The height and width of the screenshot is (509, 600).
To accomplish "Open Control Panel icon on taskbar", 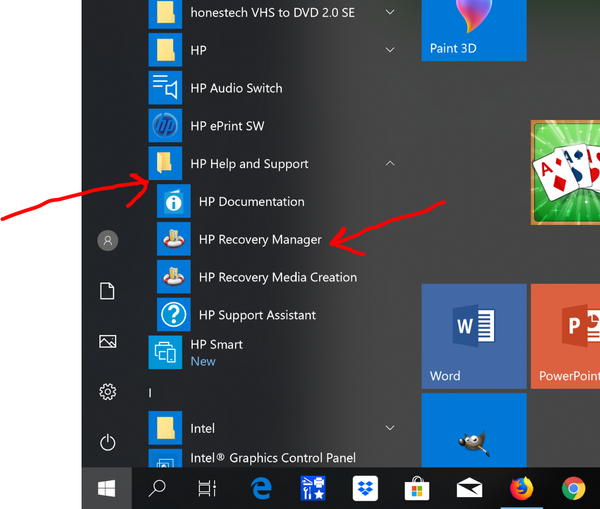I will (313, 488).
